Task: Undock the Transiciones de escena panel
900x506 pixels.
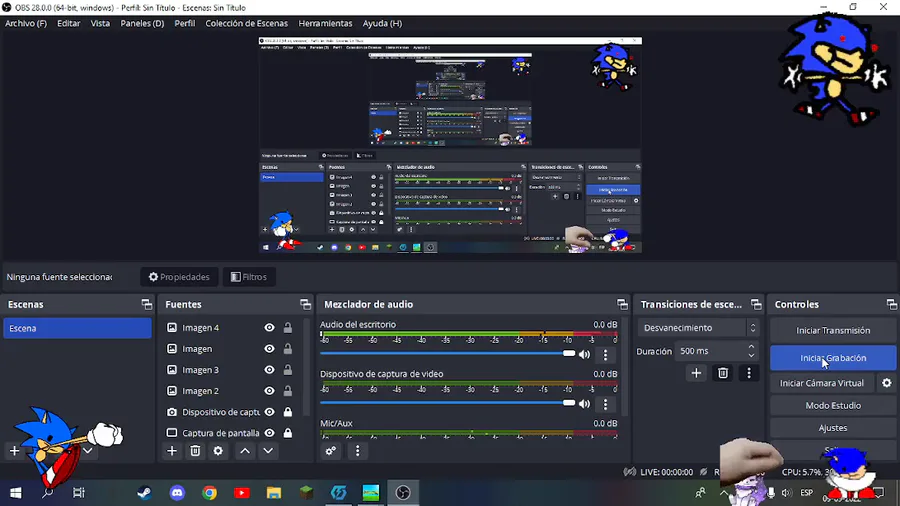Action: 756,305
